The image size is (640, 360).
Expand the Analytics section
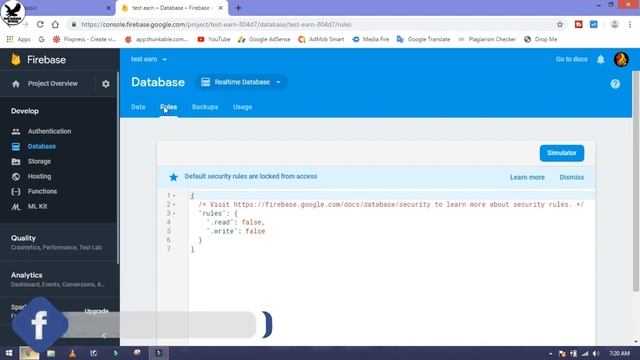(x=59, y=279)
